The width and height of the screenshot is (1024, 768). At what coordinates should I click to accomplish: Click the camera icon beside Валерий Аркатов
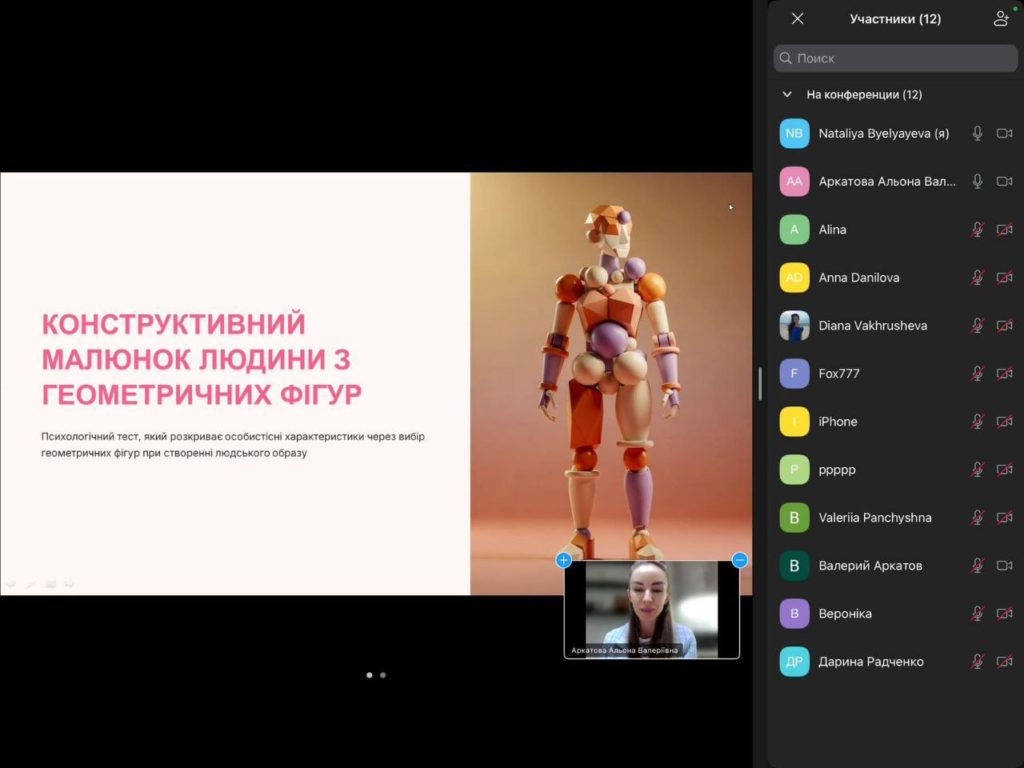pos(1004,565)
